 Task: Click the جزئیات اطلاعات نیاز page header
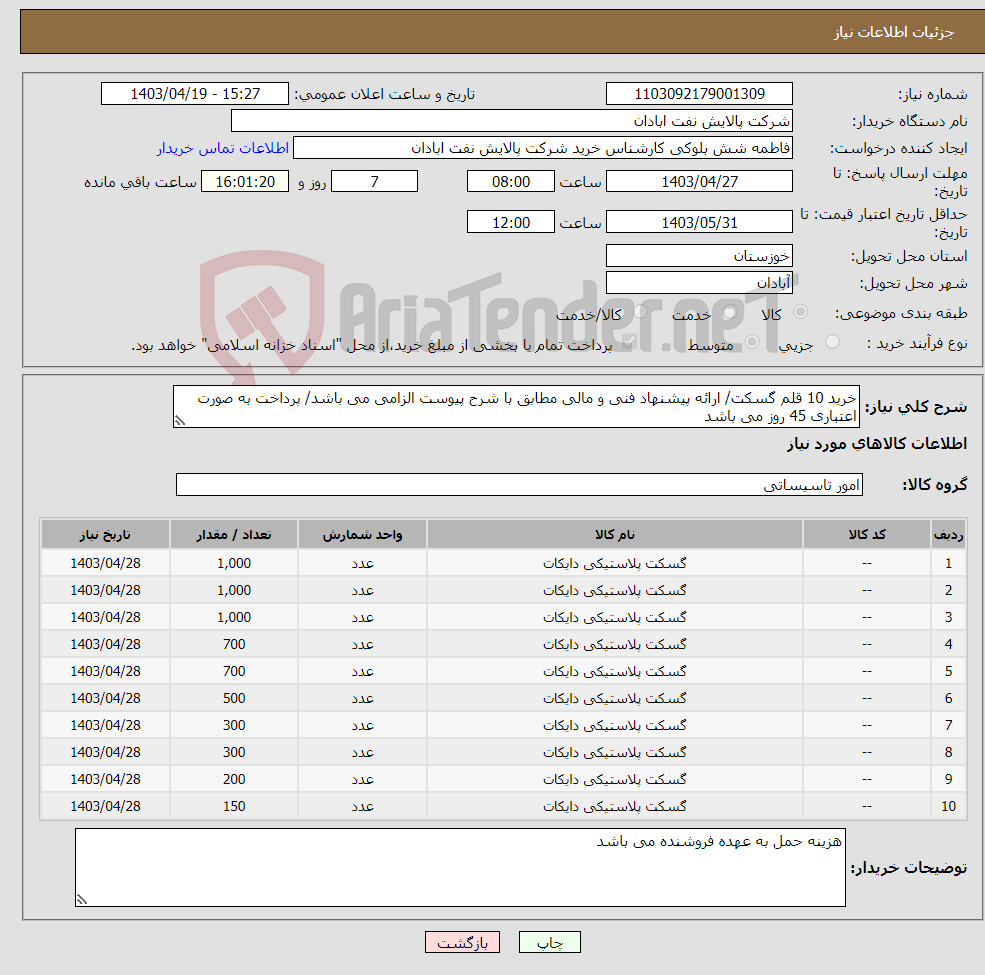coord(893,32)
